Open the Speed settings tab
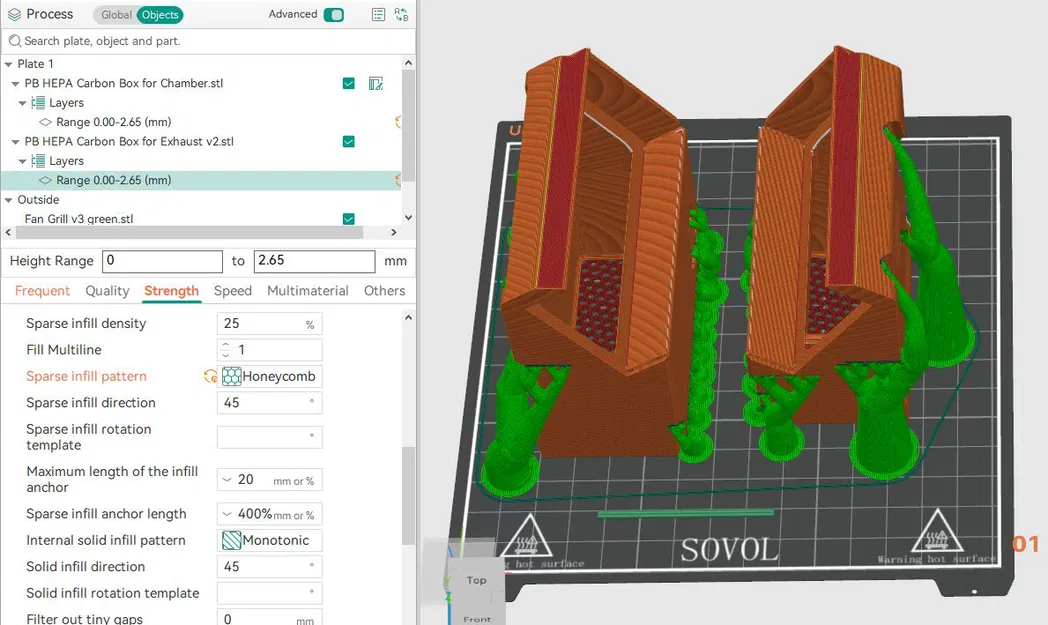Screen dimensions: 1048x625 tap(232, 291)
